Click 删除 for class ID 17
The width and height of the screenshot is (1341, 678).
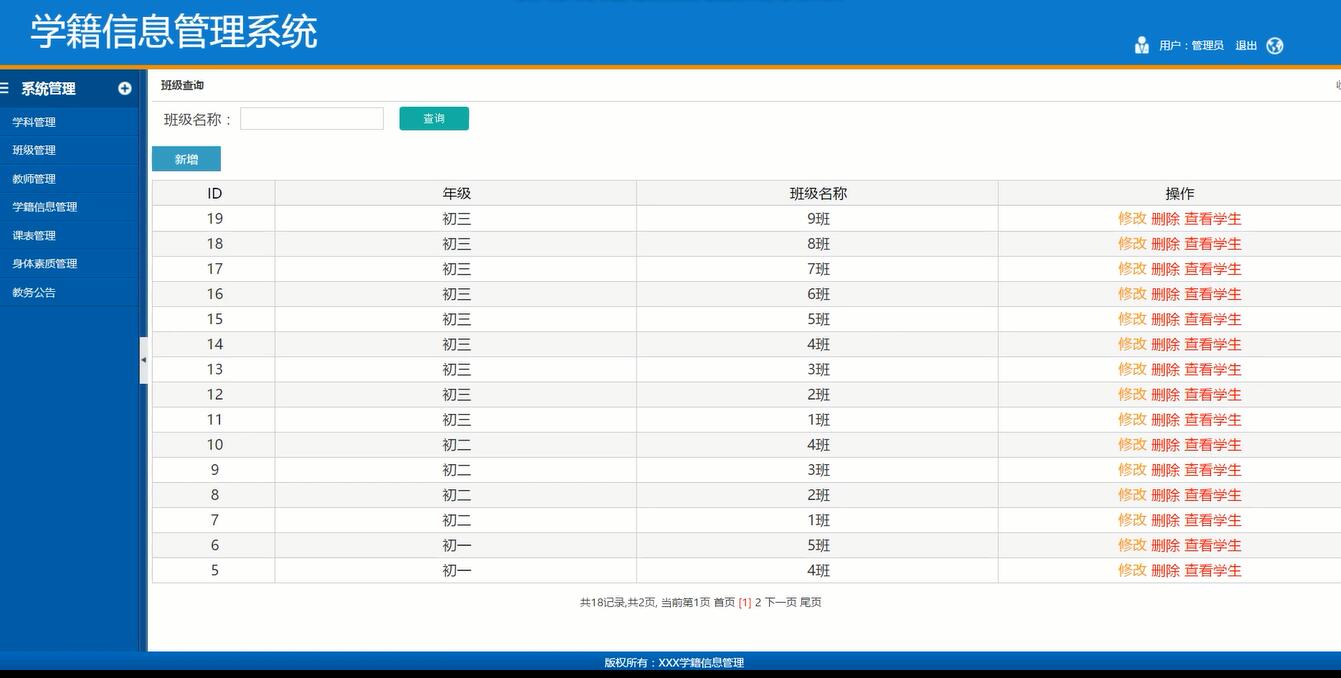[1165, 269]
